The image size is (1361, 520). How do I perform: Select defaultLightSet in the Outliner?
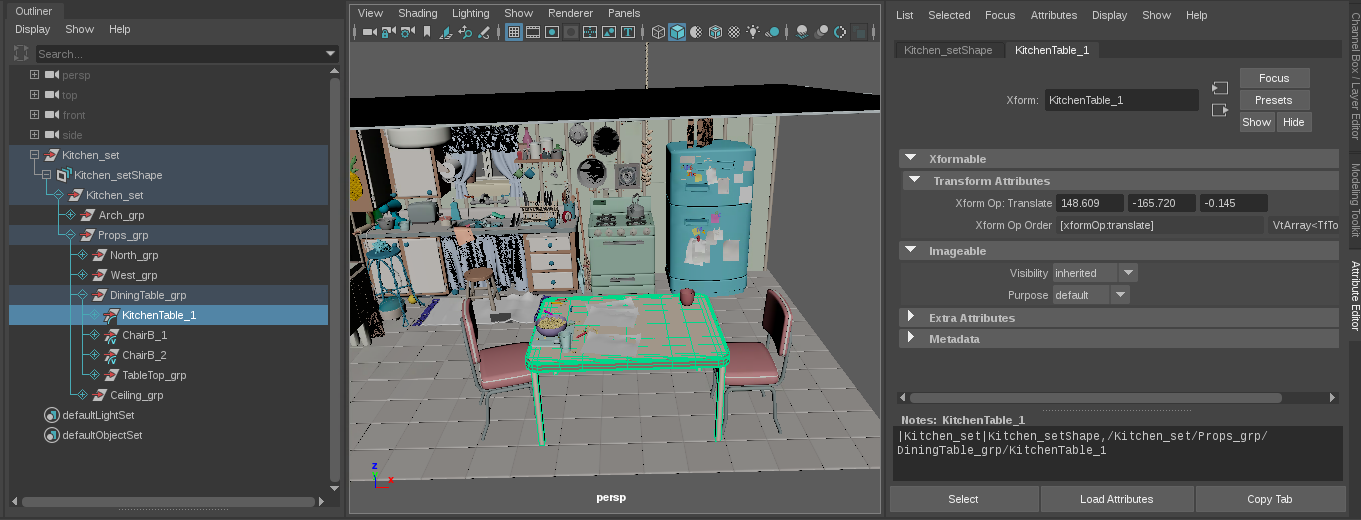(x=98, y=415)
